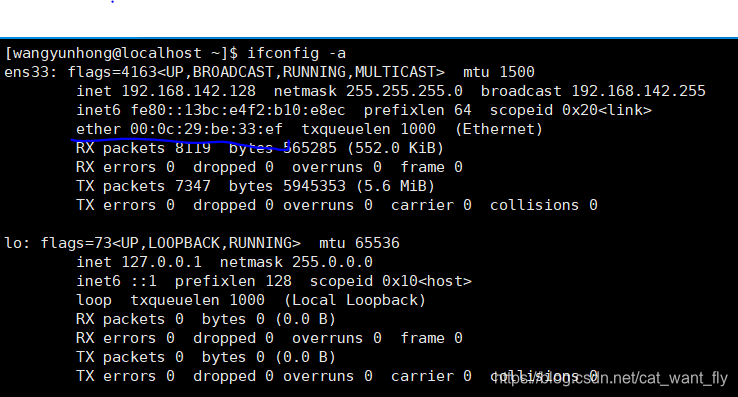
Task: Click 'scopeid 0x20<link>' text
Action: point(570,110)
